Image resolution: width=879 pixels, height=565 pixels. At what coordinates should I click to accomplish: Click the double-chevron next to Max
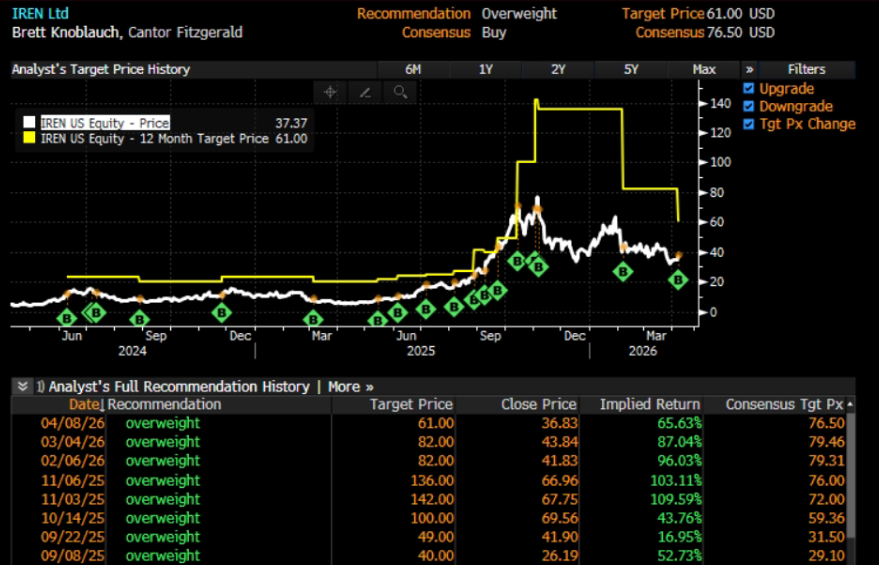click(x=750, y=70)
